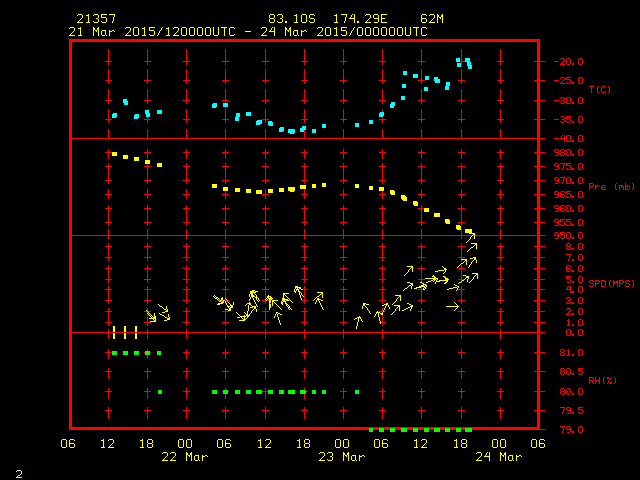Click the Pre (mb) pressure axis label
Screen dimensions: 640x480
tap(611, 187)
